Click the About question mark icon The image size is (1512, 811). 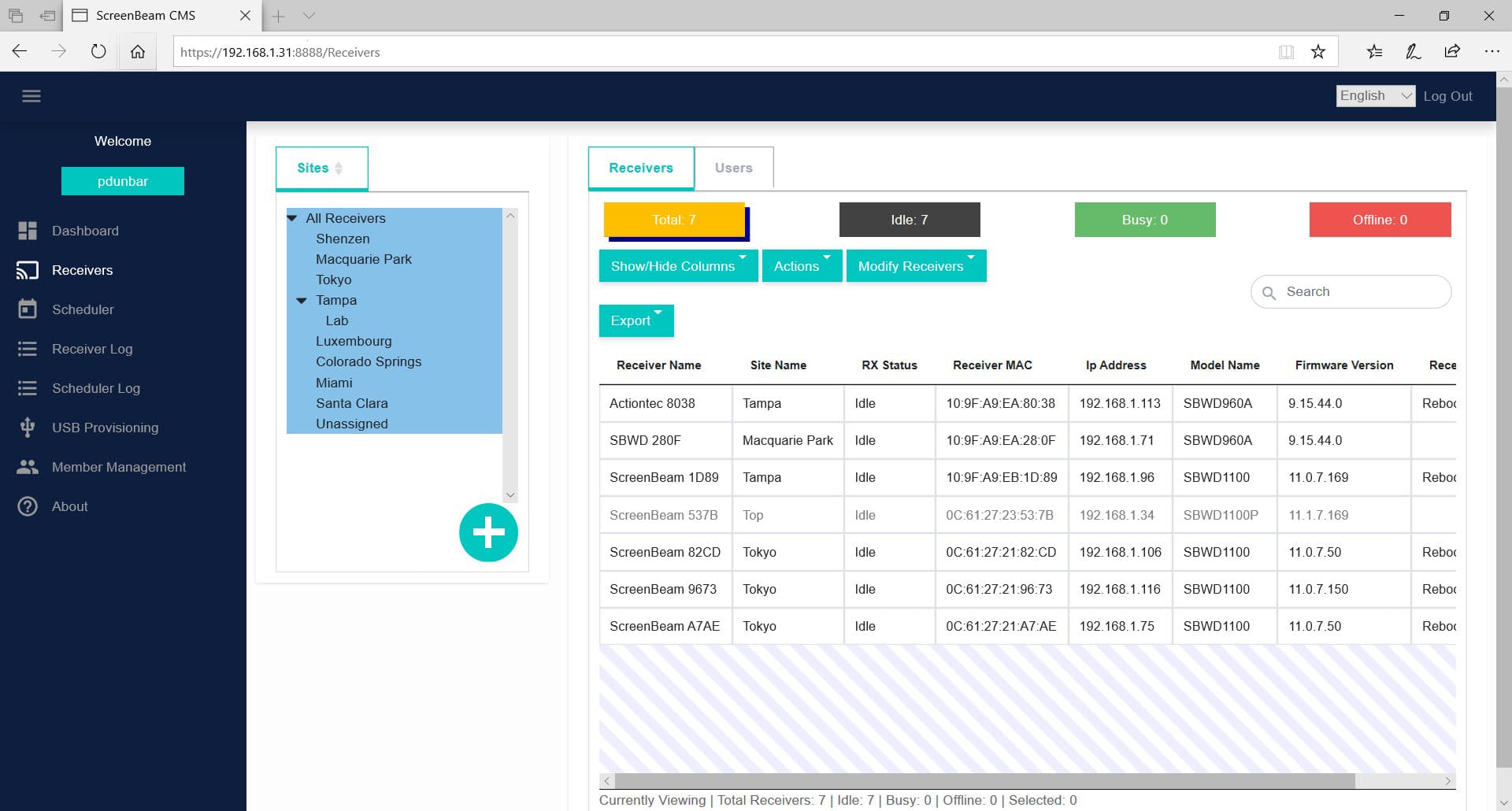(28, 506)
